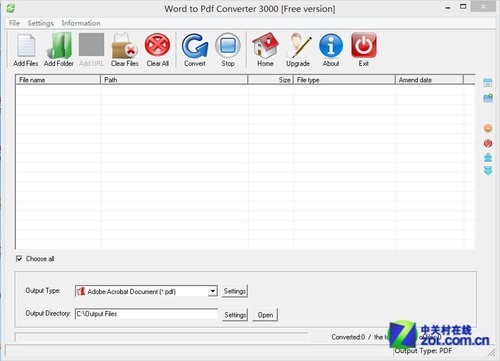This screenshot has width=500, height=361.
Task: Click the blue list-window sidebar icon
Action: click(488, 83)
